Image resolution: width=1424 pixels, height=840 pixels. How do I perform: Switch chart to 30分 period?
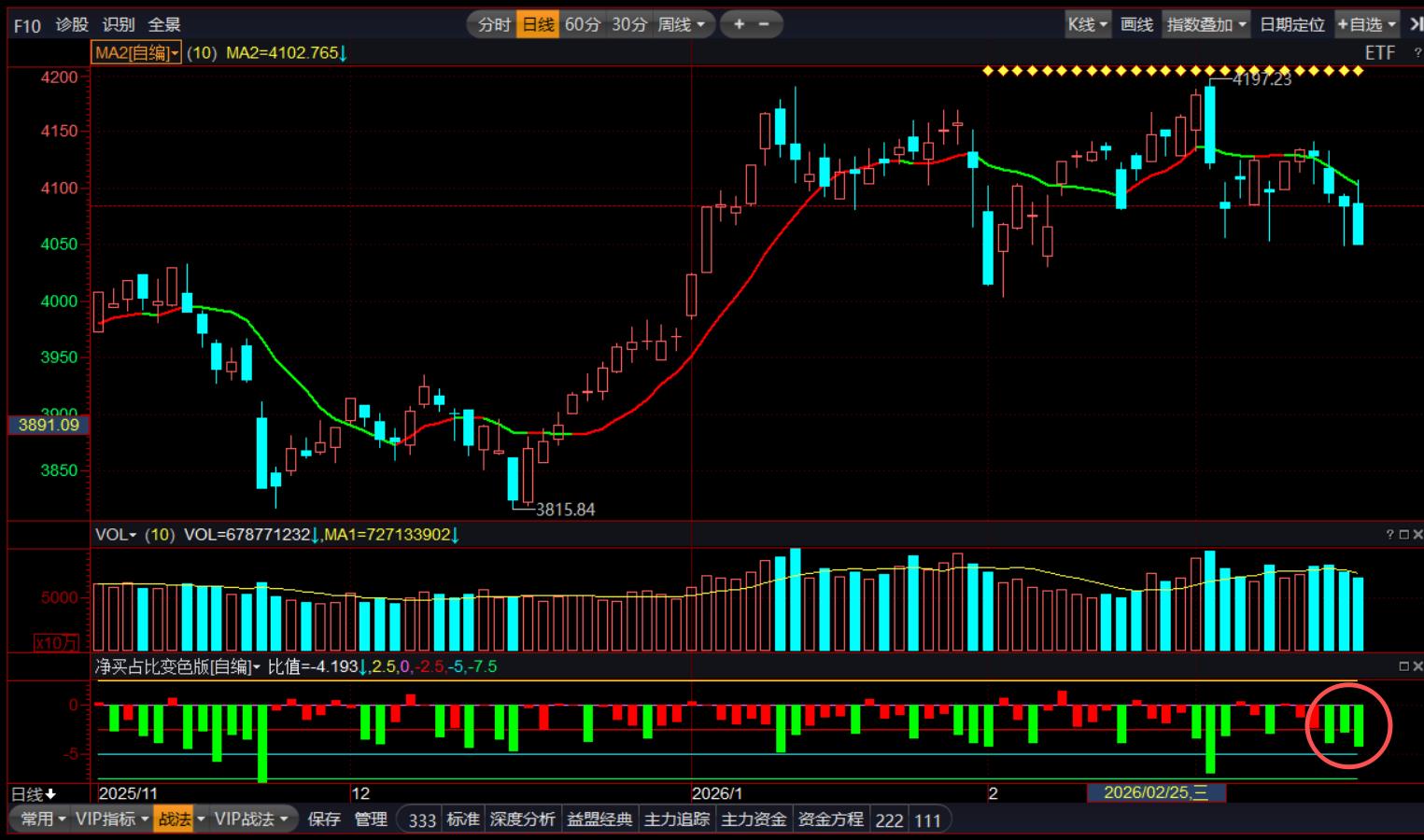[x=629, y=24]
